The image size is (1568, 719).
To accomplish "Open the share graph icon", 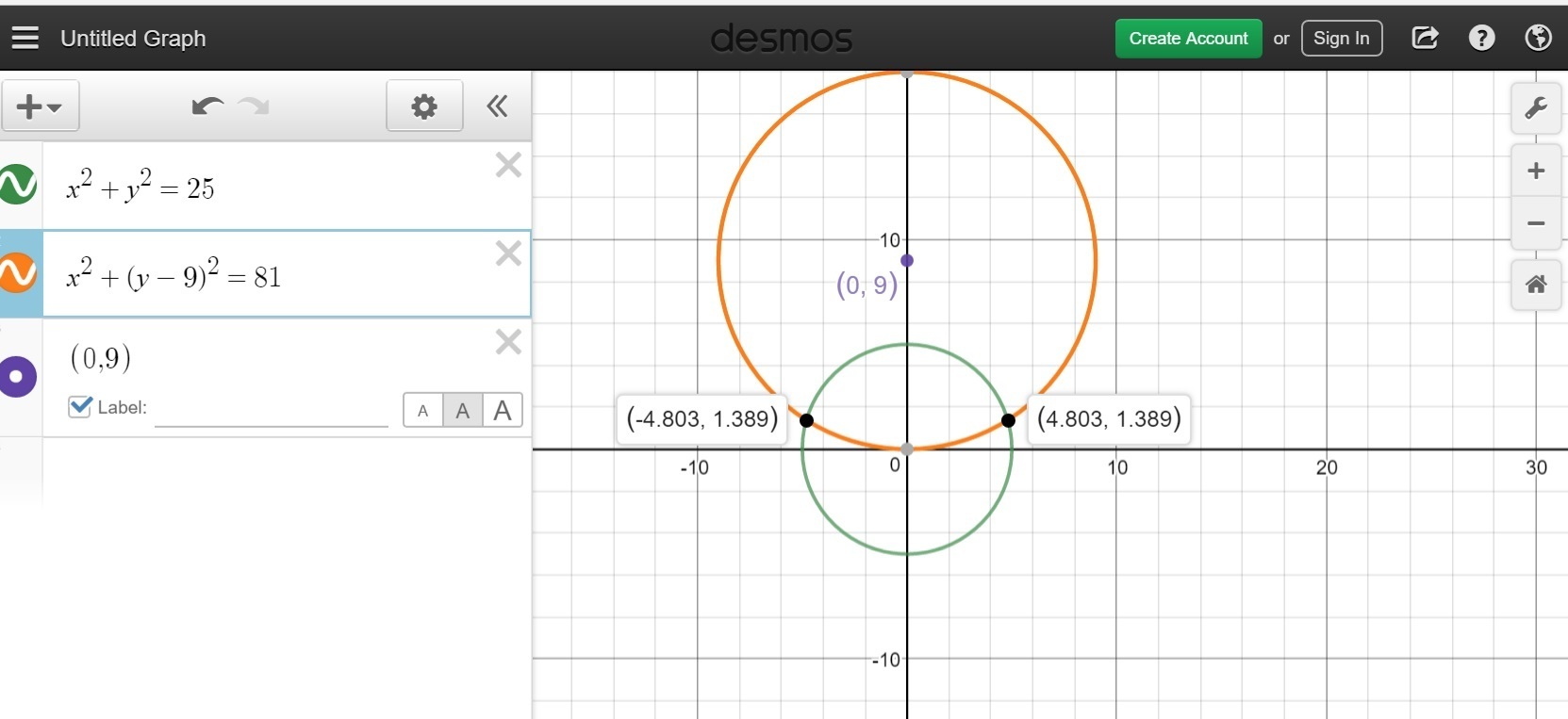I will tap(1425, 38).
